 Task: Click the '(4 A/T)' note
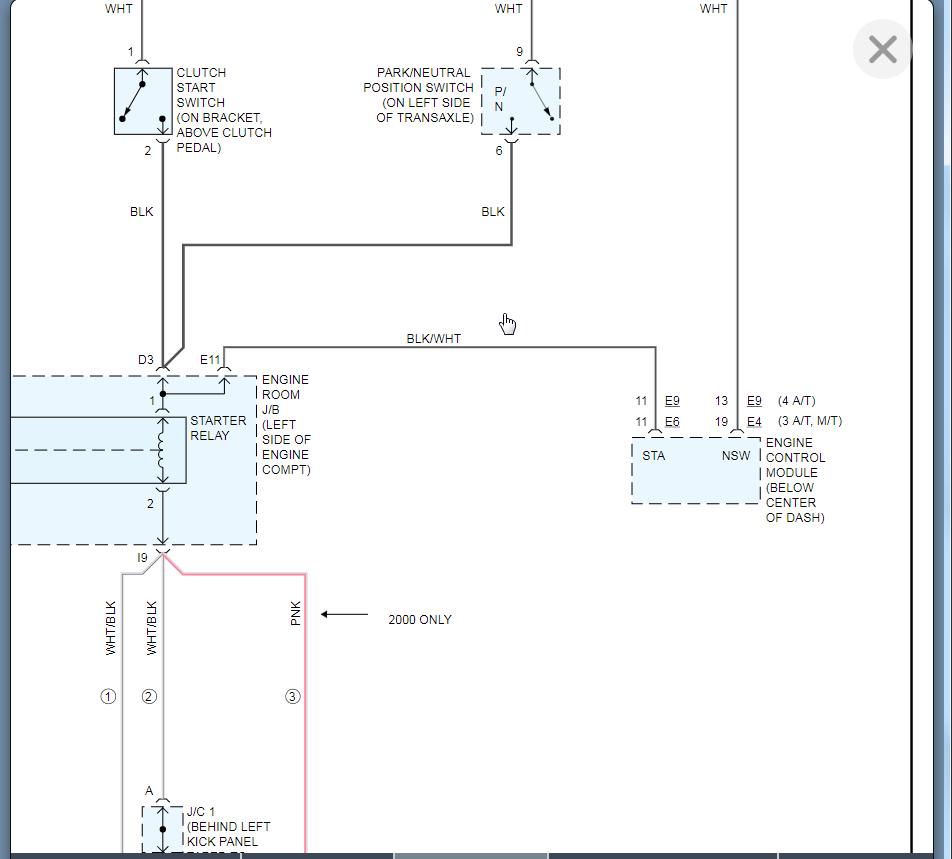point(797,401)
